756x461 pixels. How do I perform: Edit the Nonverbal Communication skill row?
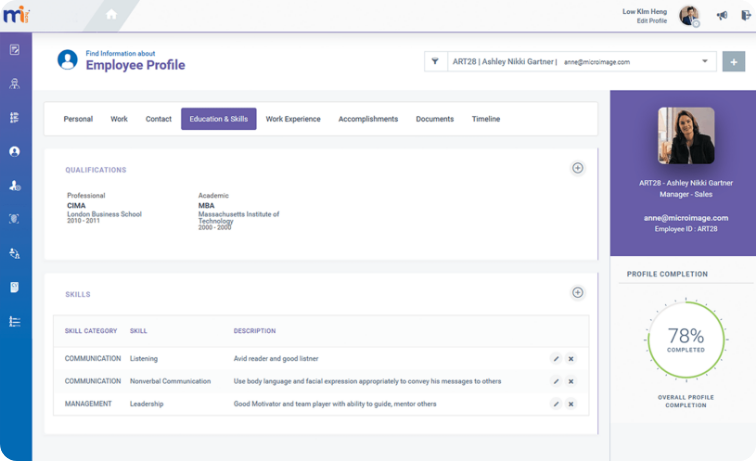click(556, 381)
